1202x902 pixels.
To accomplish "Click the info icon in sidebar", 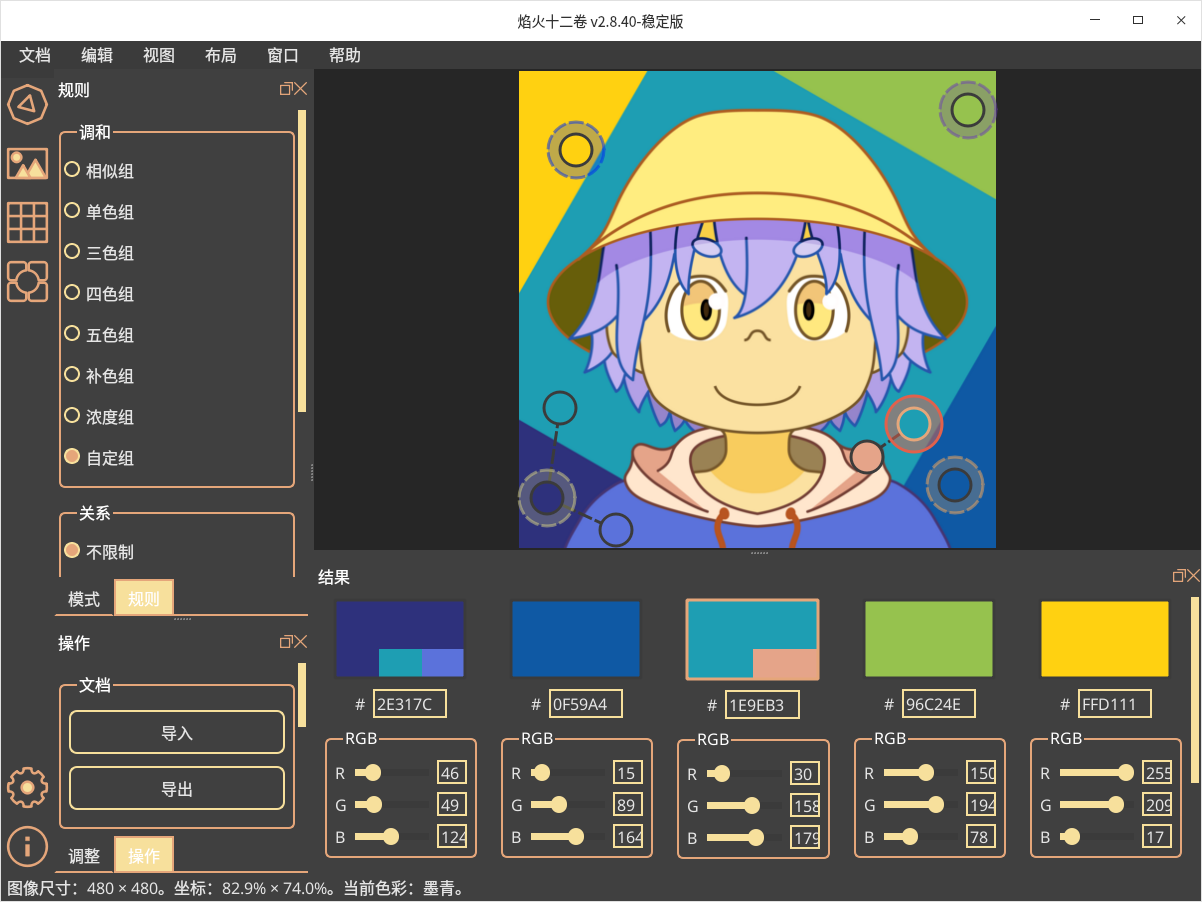I will (x=28, y=846).
